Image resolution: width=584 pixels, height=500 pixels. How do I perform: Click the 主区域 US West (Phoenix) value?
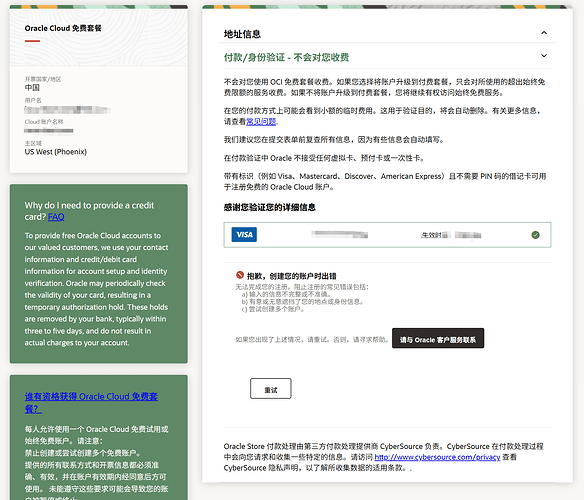(x=55, y=152)
